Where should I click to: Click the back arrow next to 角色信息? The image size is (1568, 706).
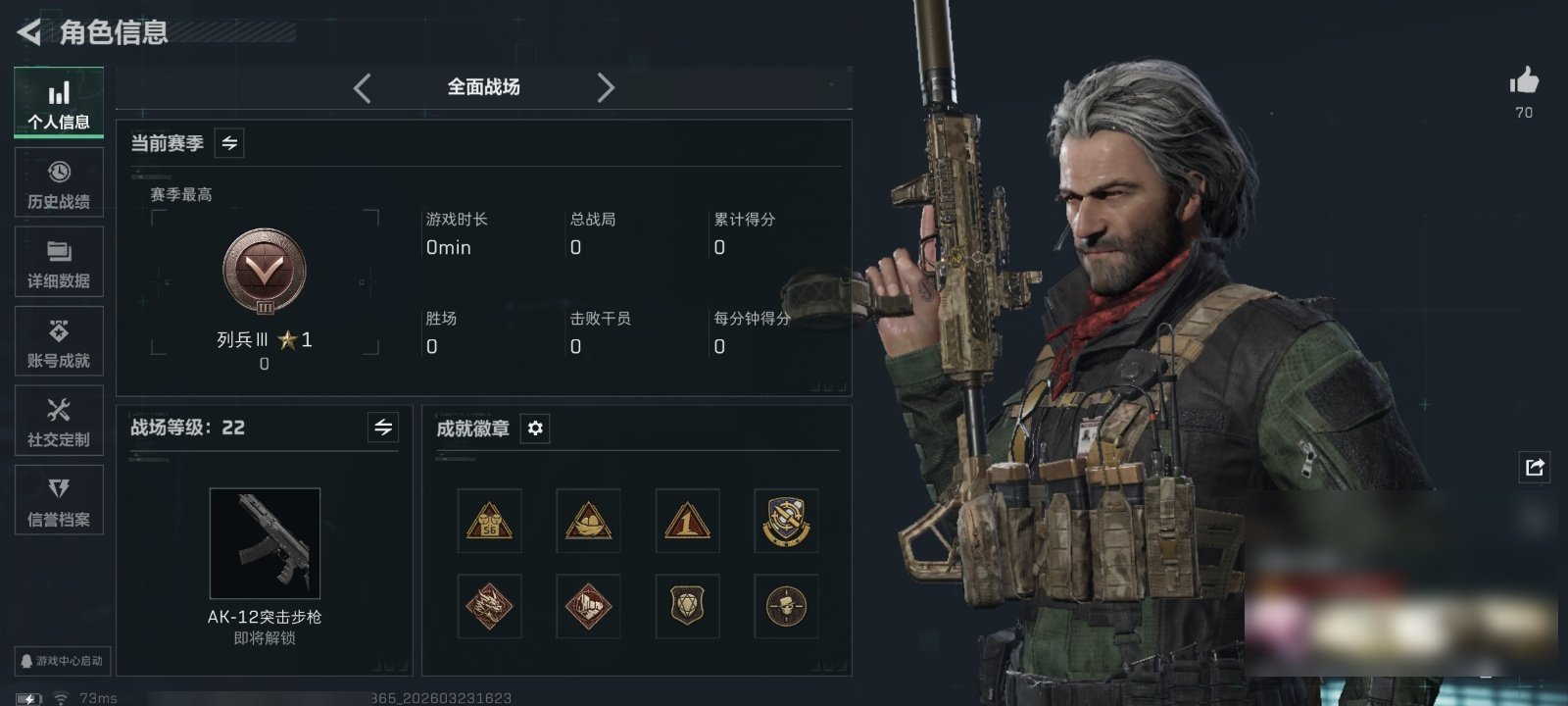(28, 32)
